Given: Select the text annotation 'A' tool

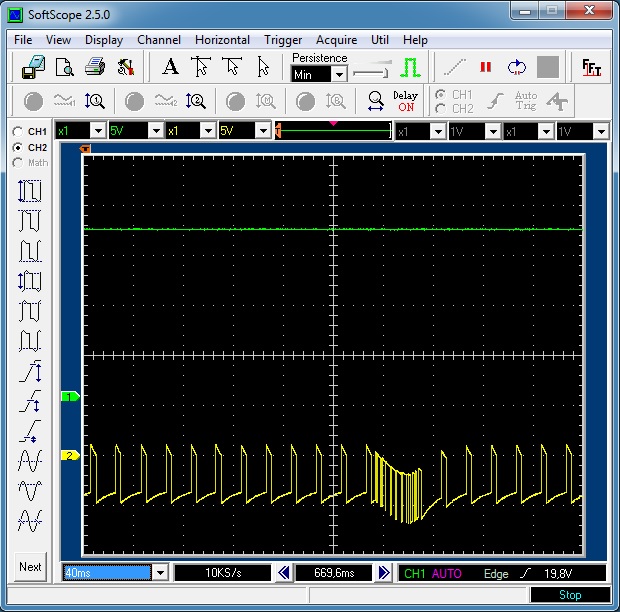Looking at the screenshot, I should pos(170,66).
